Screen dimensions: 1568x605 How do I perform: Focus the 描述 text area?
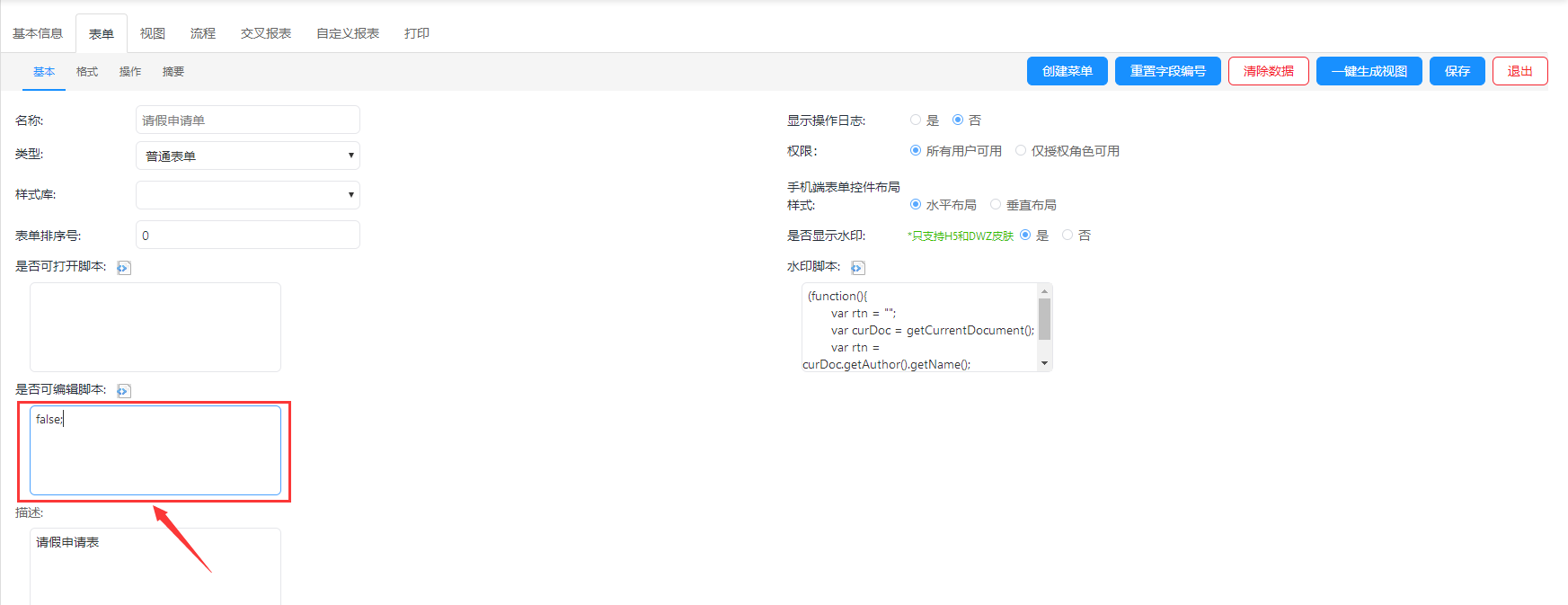pos(155,566)
